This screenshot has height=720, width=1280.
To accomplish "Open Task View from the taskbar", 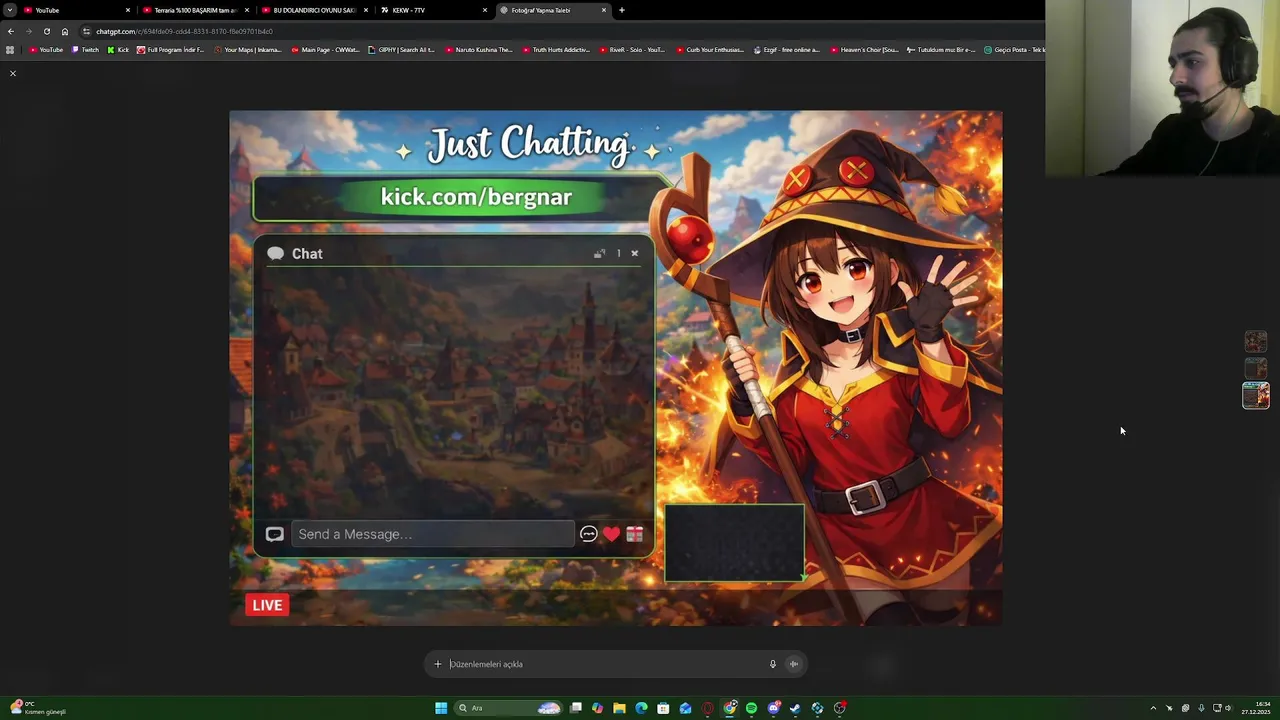I will point(576,708).
